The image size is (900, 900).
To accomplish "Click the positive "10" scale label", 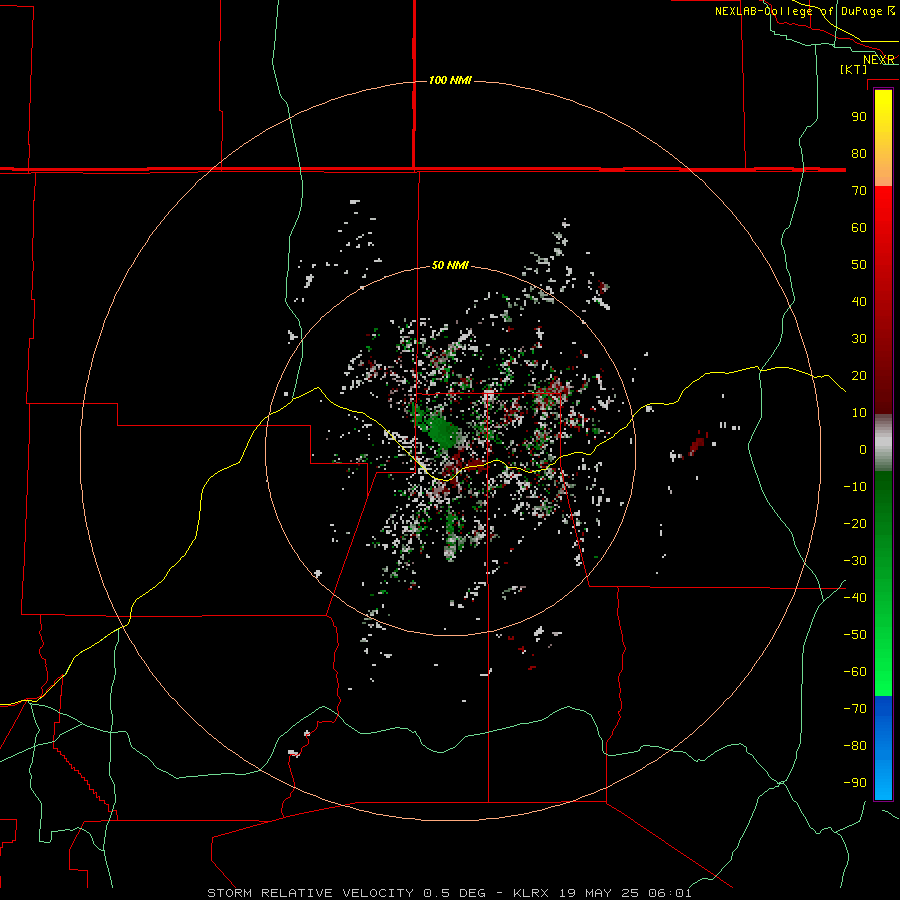I will tap(859, 413).
